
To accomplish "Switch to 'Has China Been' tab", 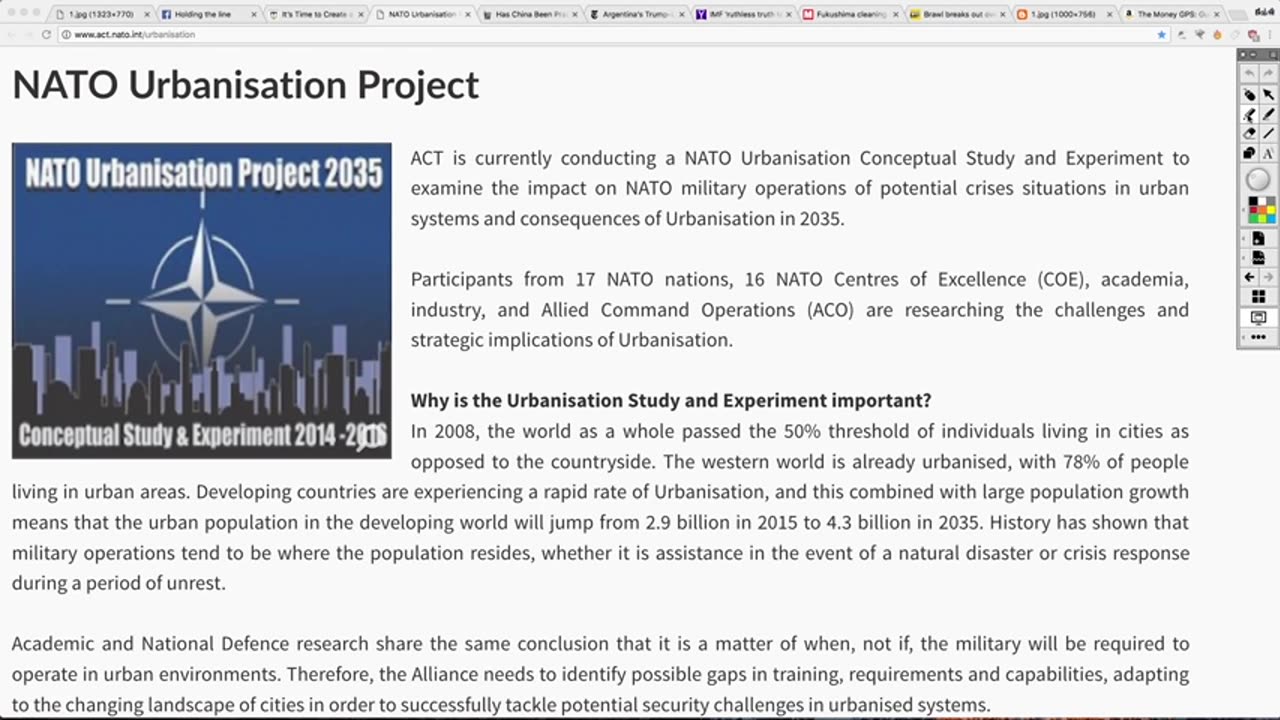I will [530, 14].
